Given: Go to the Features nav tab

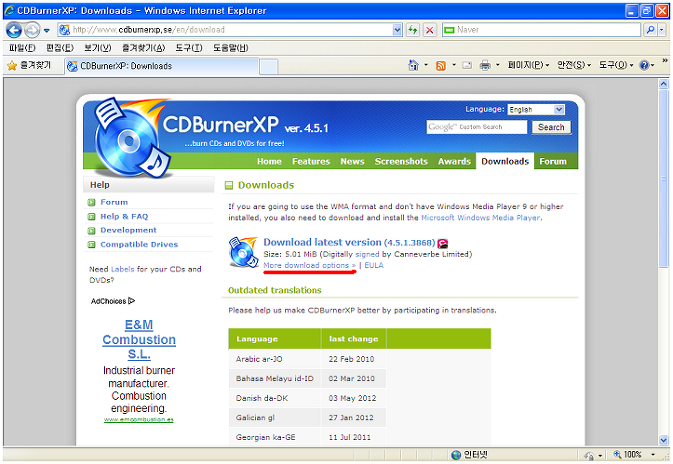Looking at the screenshot, I should pos(311,161).
